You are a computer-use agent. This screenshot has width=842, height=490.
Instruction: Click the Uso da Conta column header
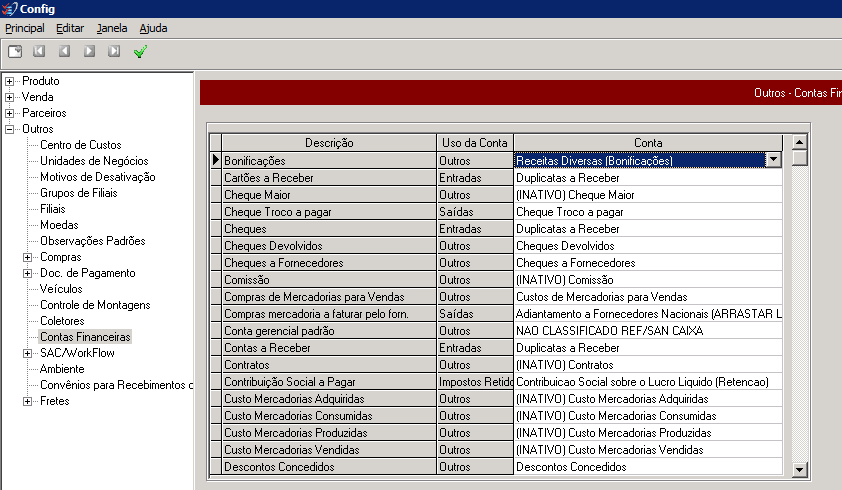click(x=475, y=143)
